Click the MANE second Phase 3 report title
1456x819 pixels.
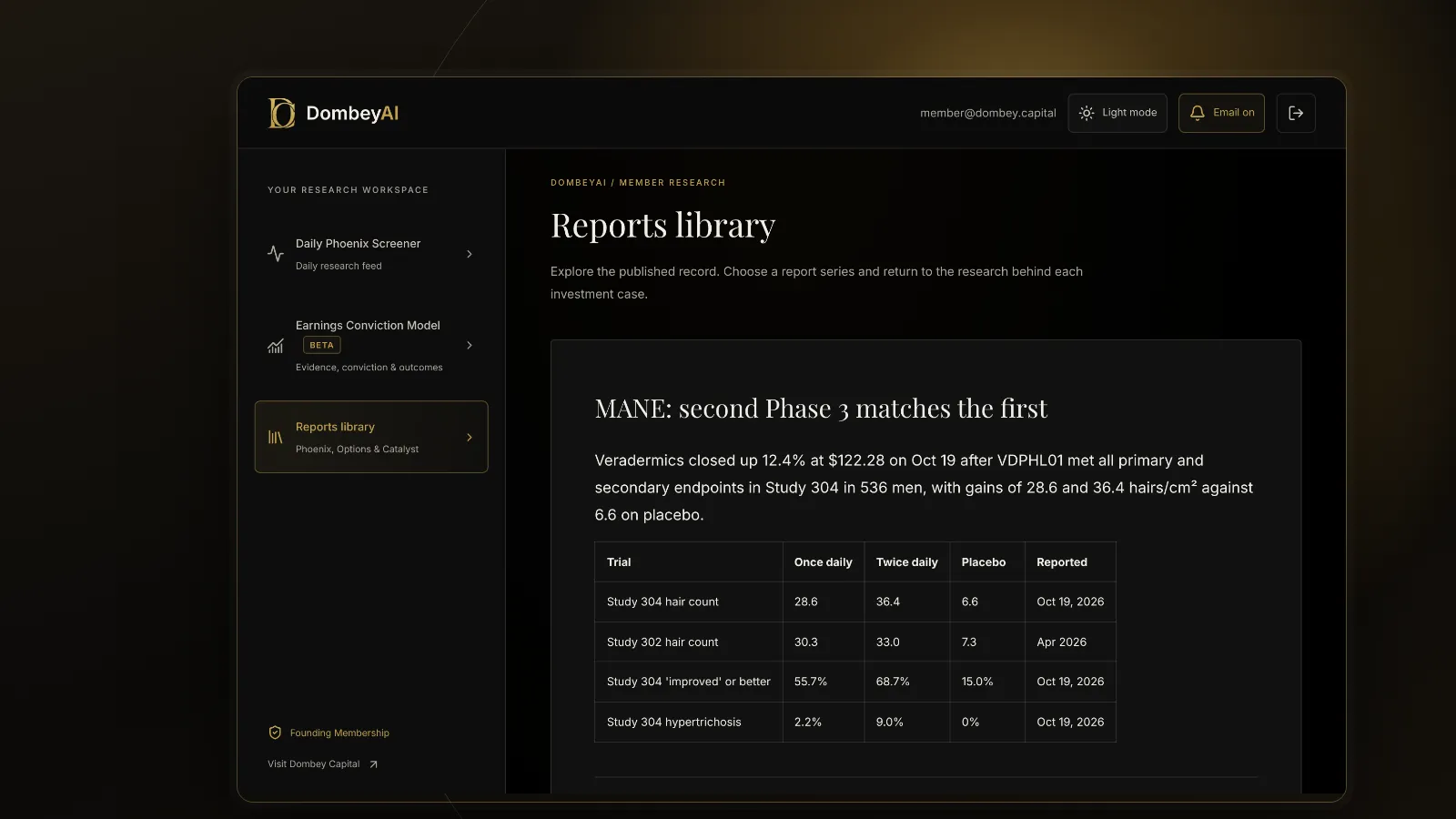[821, 409]
